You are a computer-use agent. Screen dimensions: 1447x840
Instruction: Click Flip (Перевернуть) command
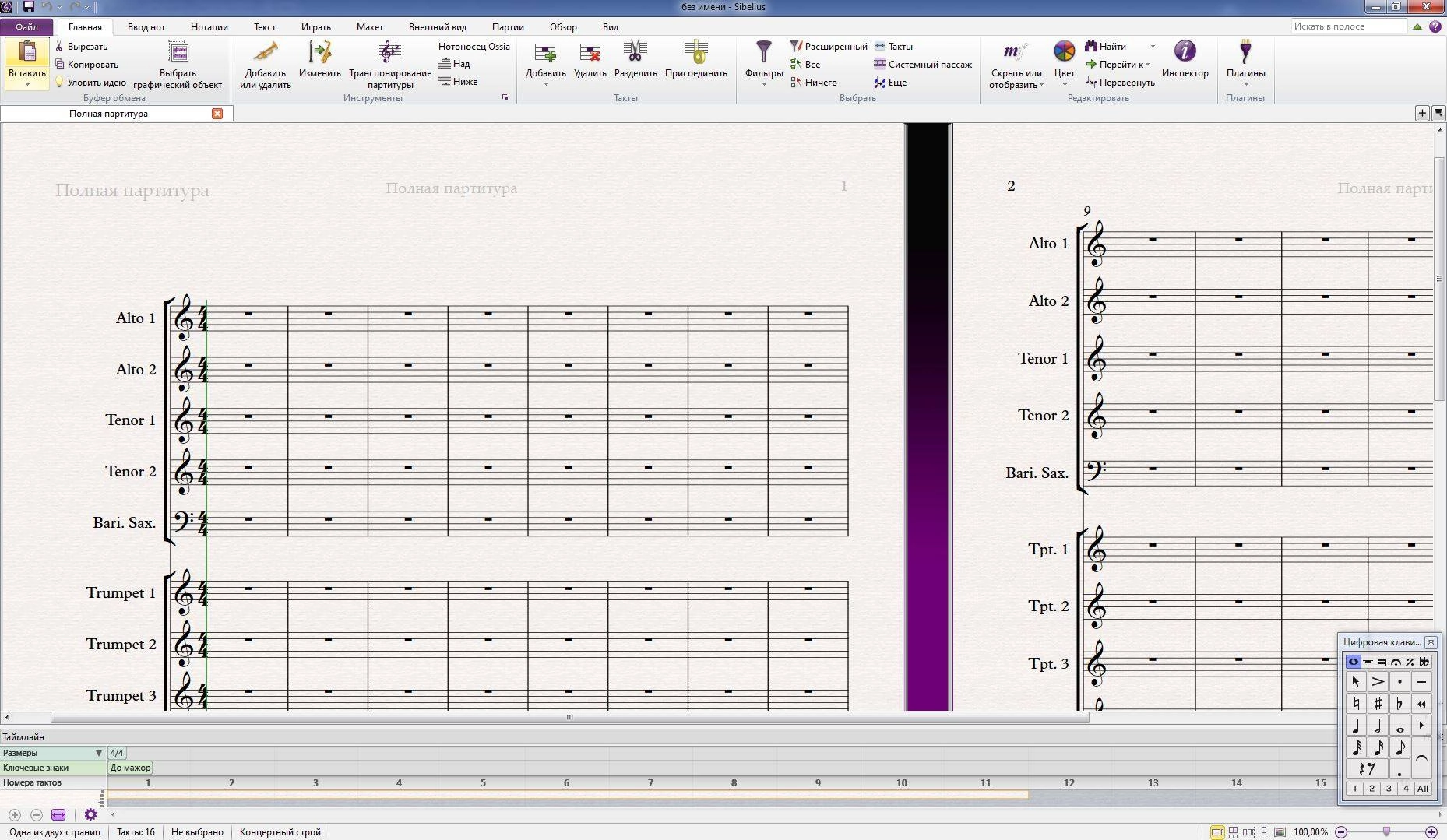[1120, 83]
